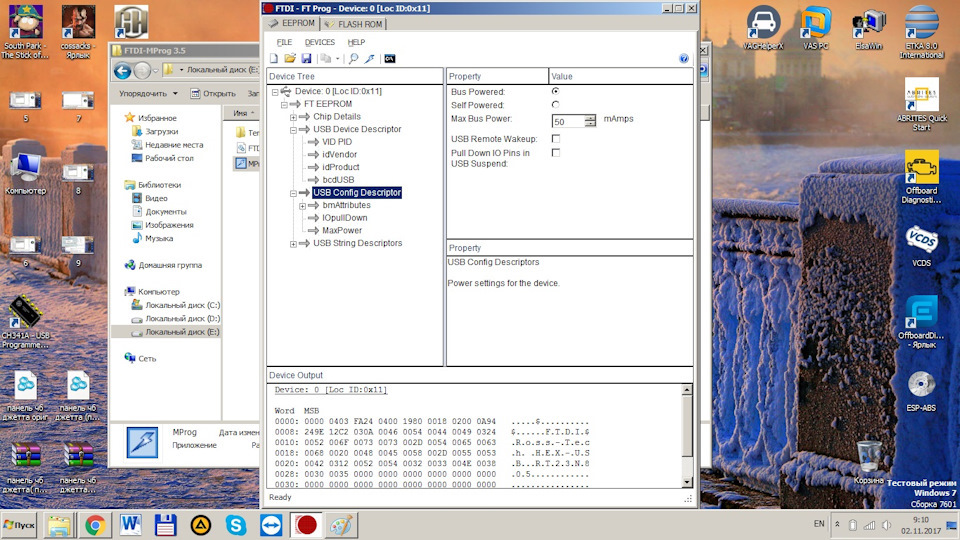Click the Пуск start button
This screenshot has height=540, width=960.
[19, 525]
